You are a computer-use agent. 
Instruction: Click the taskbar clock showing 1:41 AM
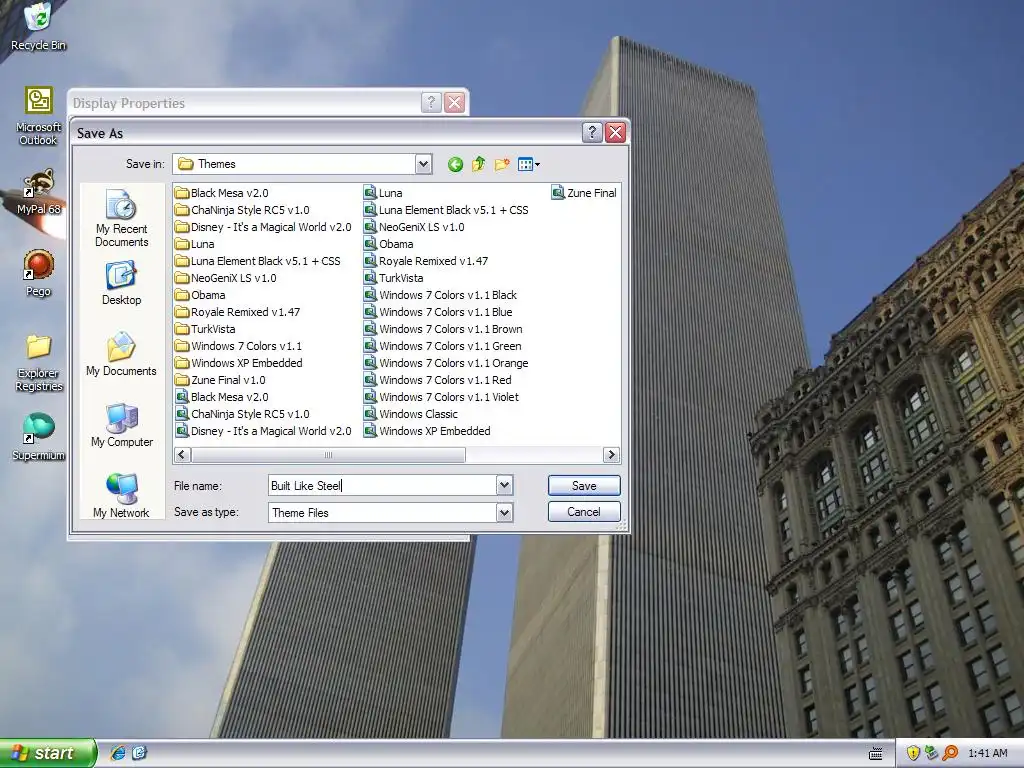tap(987, 754)
